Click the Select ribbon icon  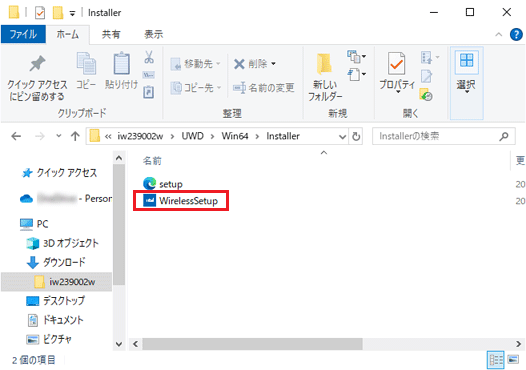coord(466,61)
